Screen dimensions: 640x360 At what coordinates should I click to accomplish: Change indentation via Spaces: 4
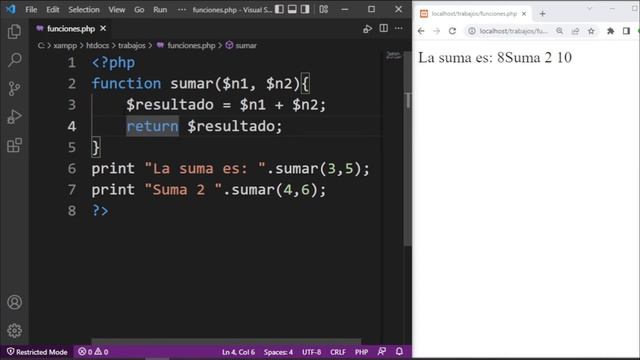(x=278, y=352)
